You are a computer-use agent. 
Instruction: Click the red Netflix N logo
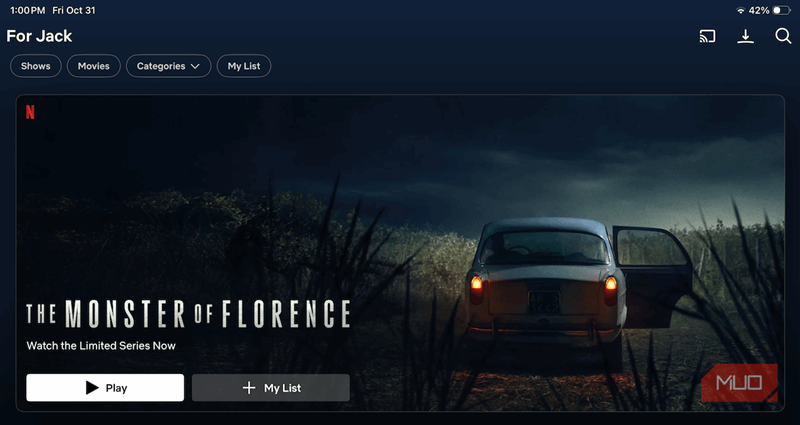click(x=30, y=112)
